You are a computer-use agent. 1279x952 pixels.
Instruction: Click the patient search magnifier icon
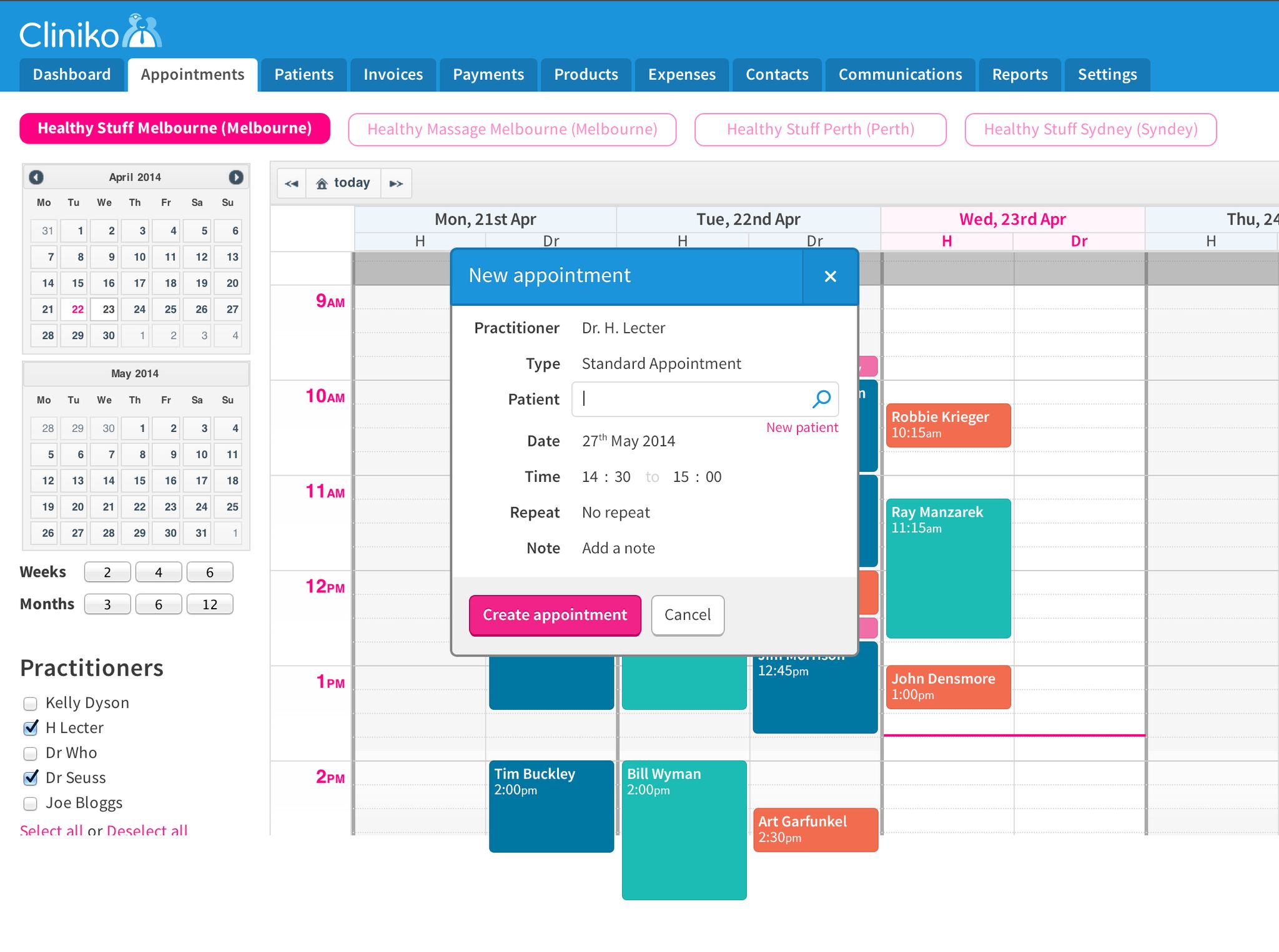click(x=821, y=399)
